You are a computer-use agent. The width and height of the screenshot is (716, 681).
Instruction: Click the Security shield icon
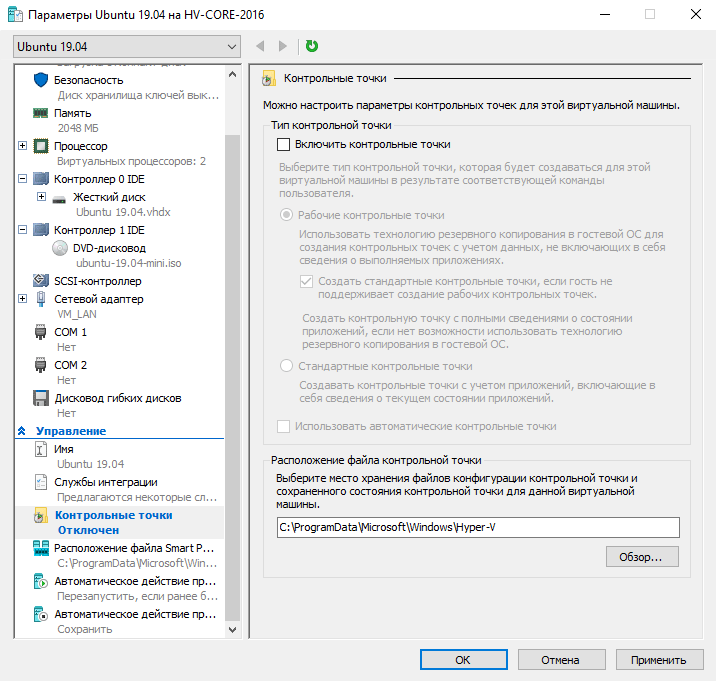(41, 80)
